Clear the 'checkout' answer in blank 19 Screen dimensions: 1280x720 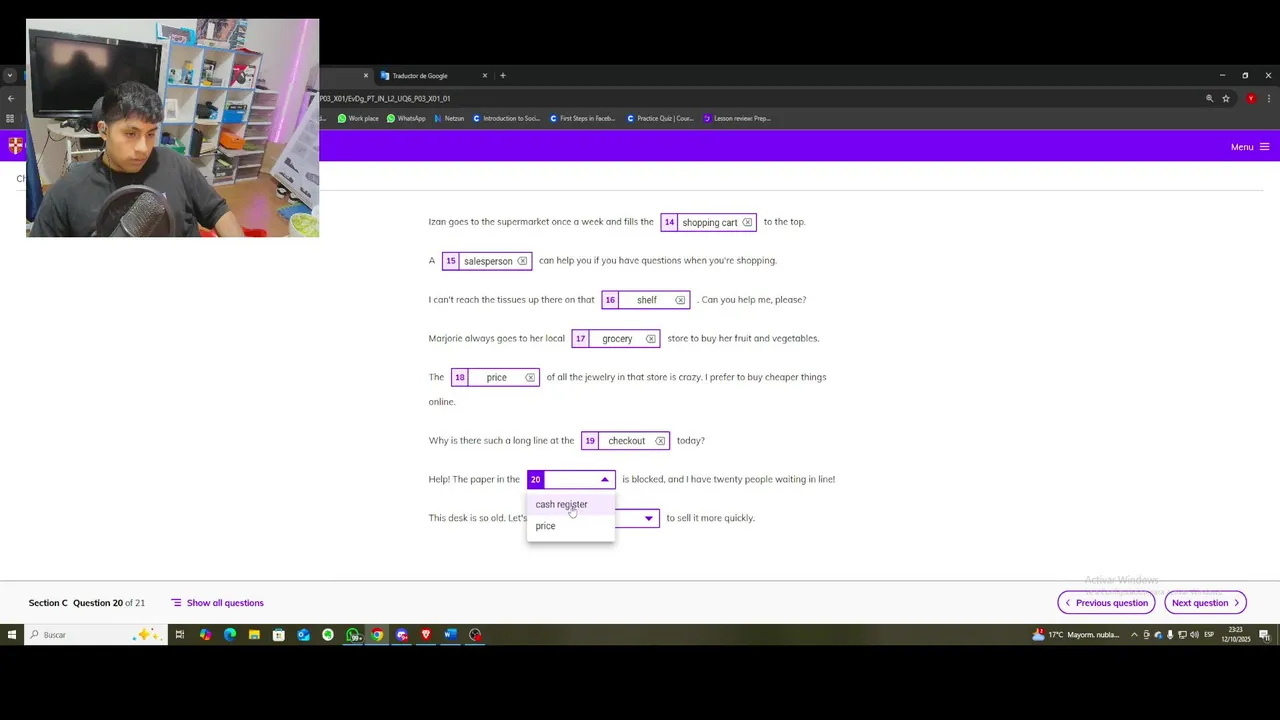tap(660, 441)
